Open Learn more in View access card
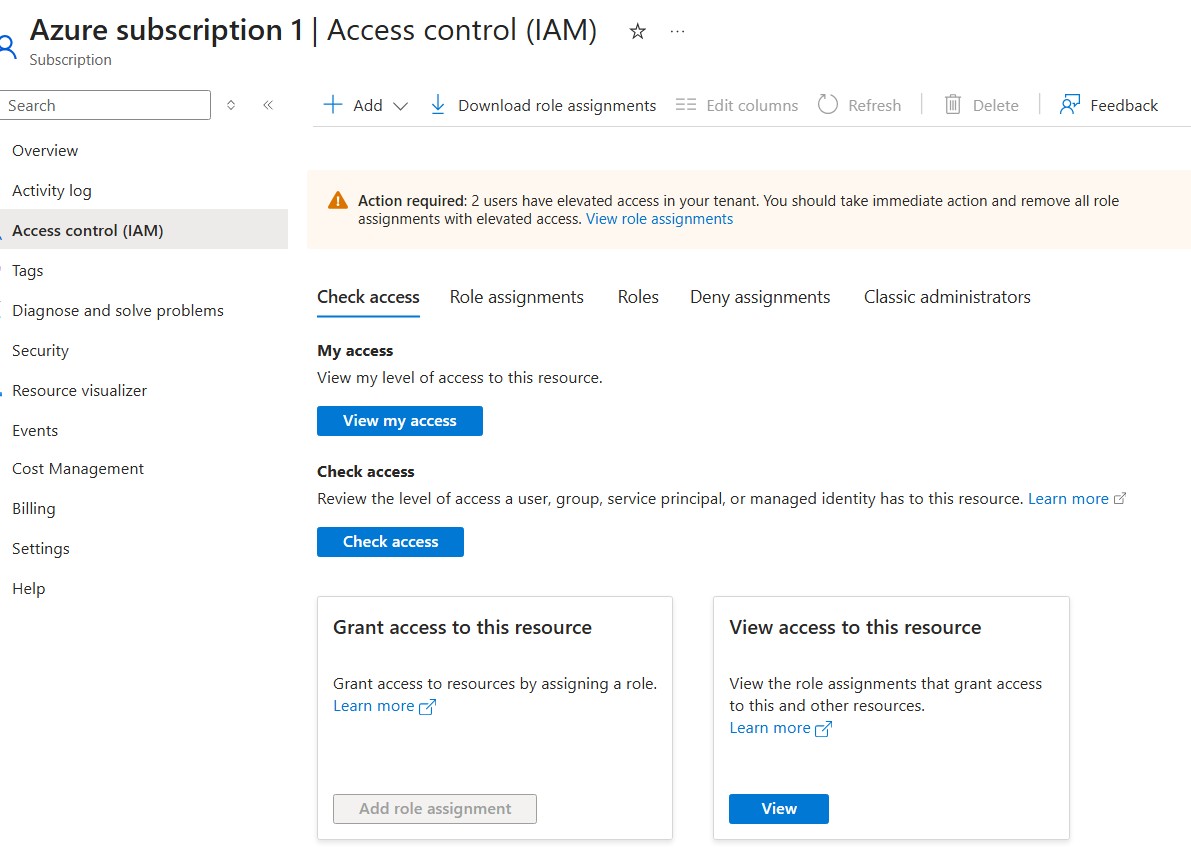The image size is (1191, 857). point(769,728)
